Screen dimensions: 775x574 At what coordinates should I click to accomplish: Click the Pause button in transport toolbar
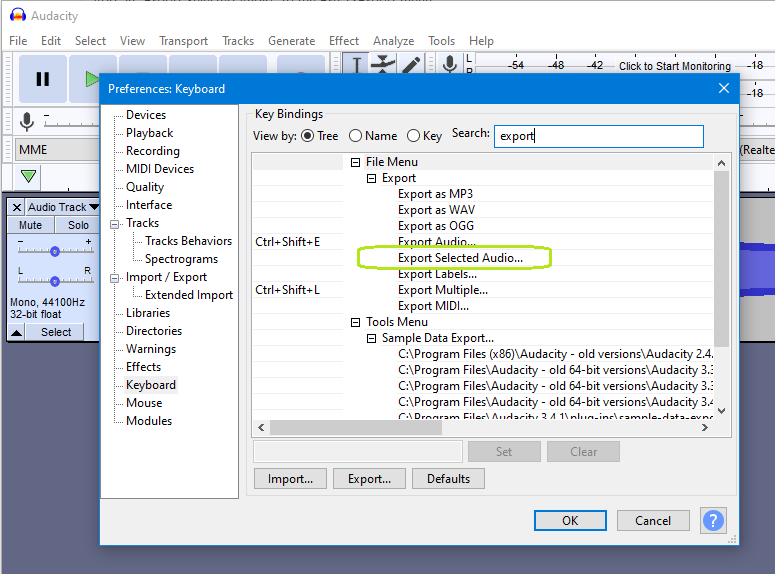tap(43, 79)
